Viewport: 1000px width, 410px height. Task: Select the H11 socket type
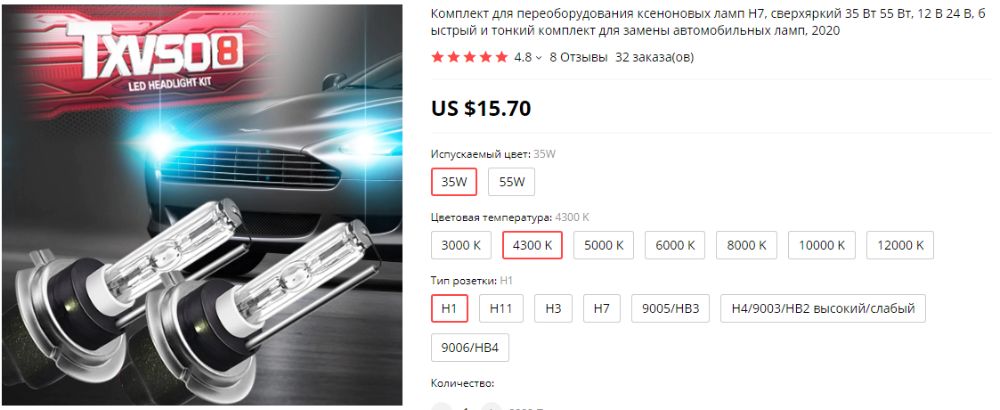click(501, 309)
